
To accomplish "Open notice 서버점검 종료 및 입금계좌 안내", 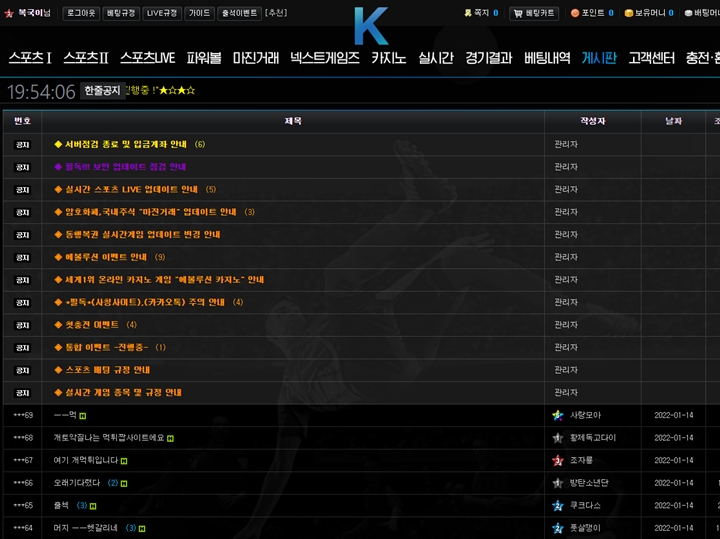I will coord(125,145).
